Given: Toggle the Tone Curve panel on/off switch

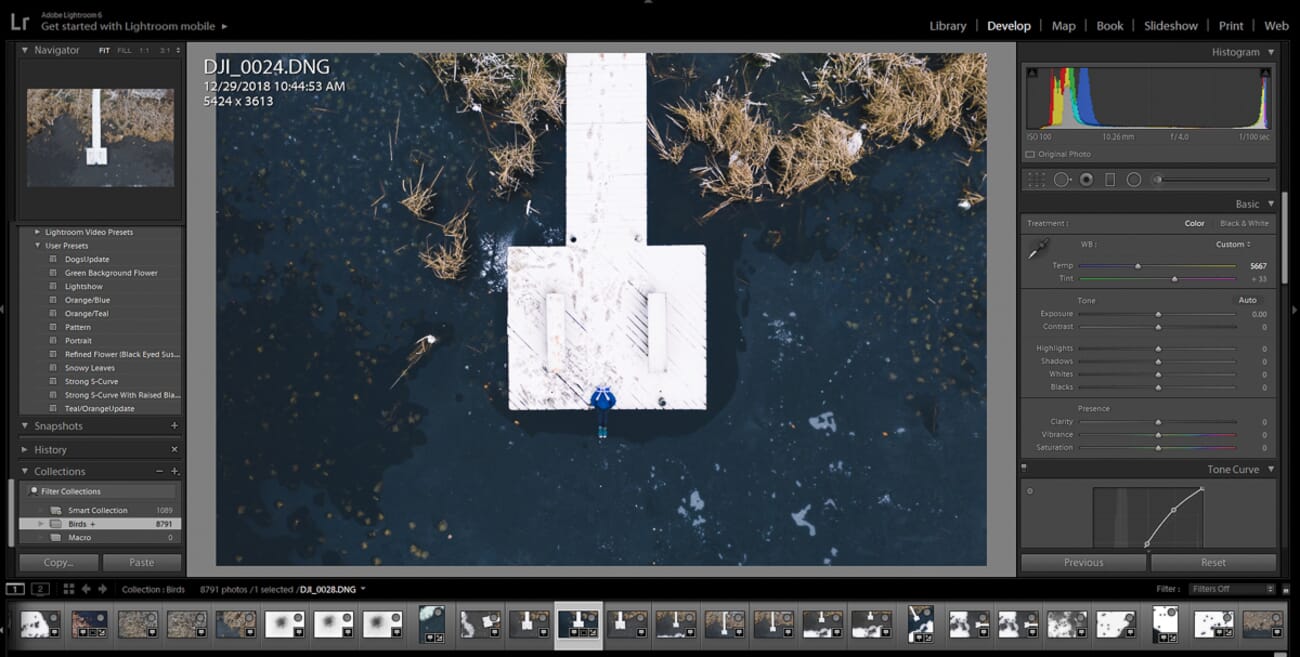Looking at the screenshot, I should 1024,468.
